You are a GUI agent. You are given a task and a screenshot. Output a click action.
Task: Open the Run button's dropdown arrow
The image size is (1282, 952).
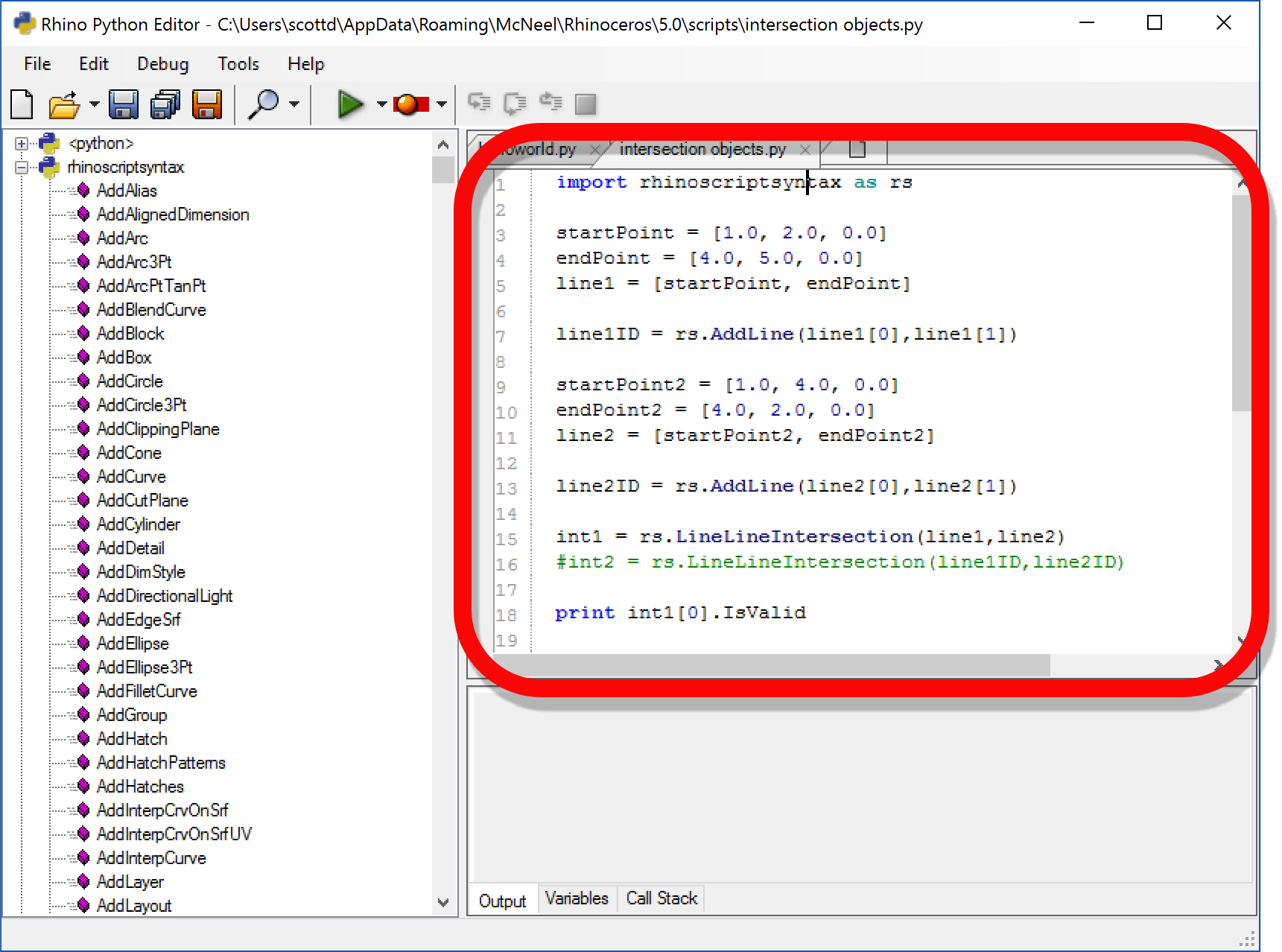pos(381,104)
